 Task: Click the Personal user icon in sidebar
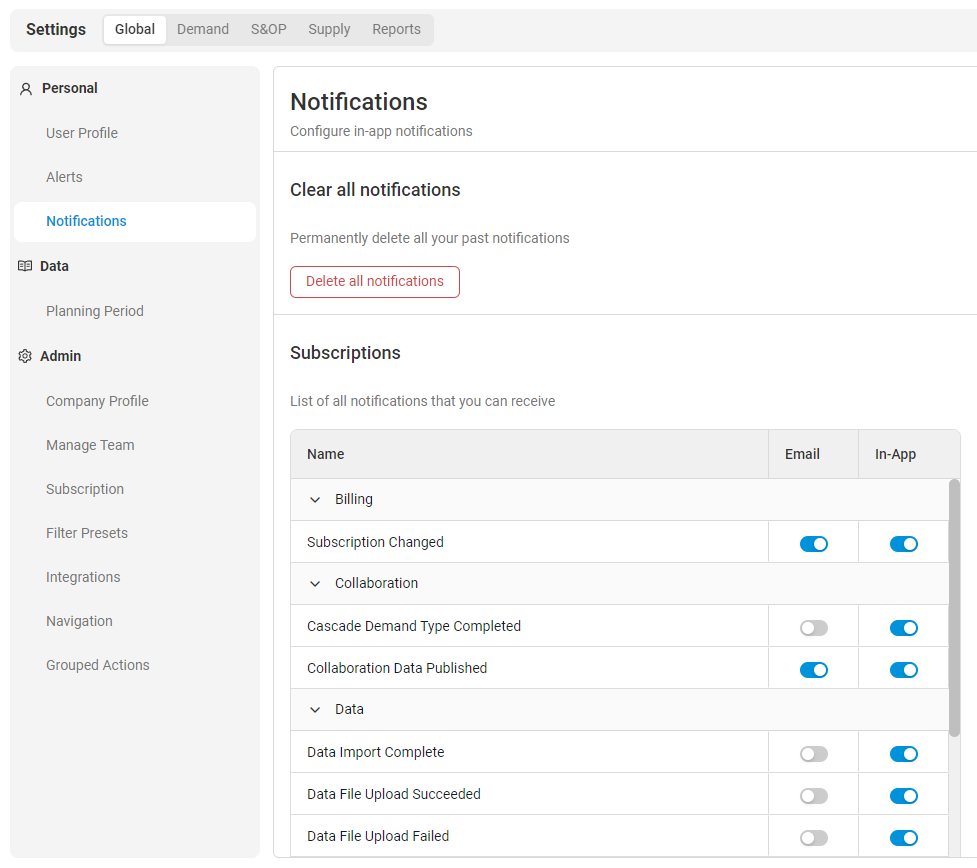pos(26,89)
